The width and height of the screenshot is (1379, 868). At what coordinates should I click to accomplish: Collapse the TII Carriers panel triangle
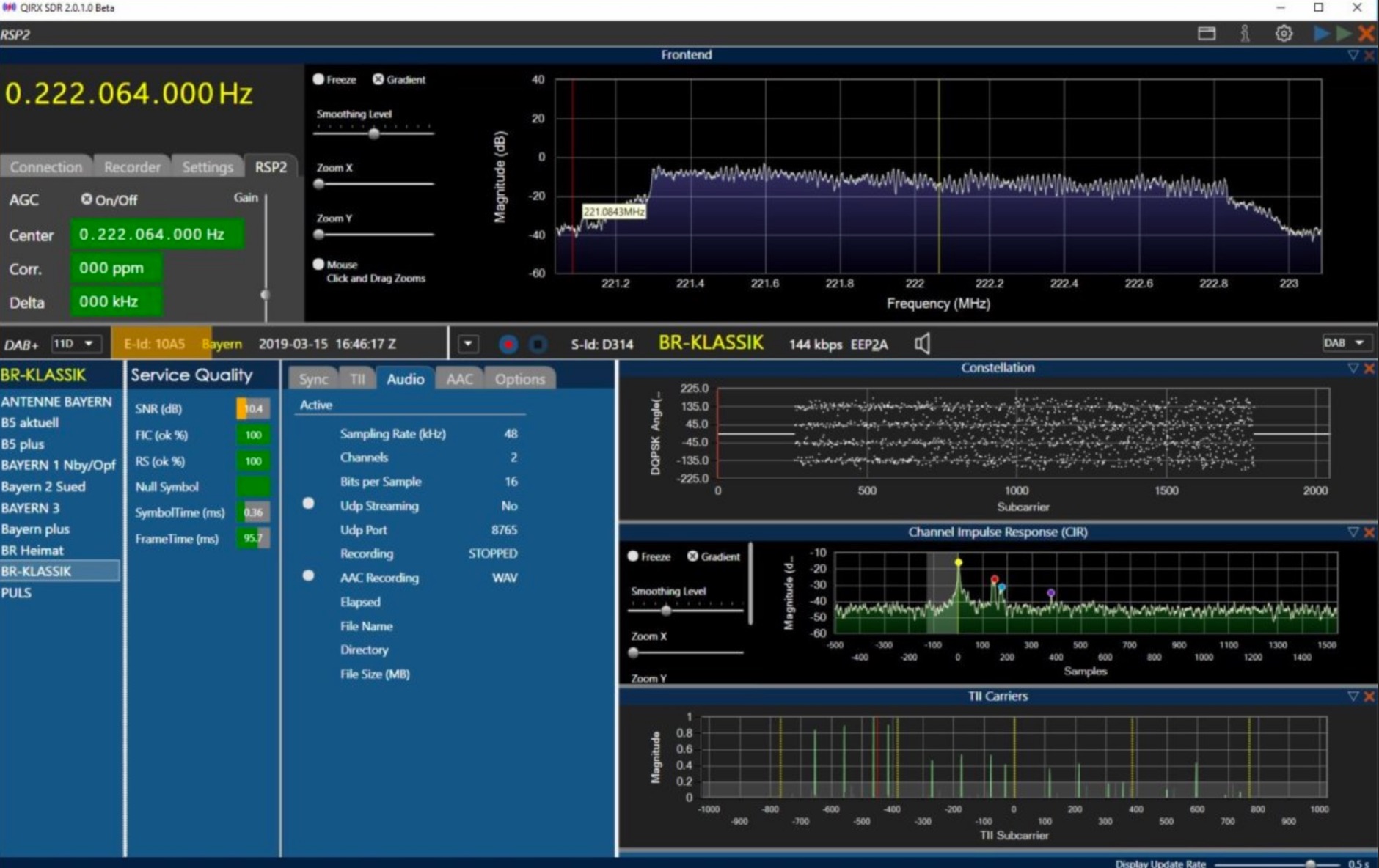click(x=1353, y=696)
